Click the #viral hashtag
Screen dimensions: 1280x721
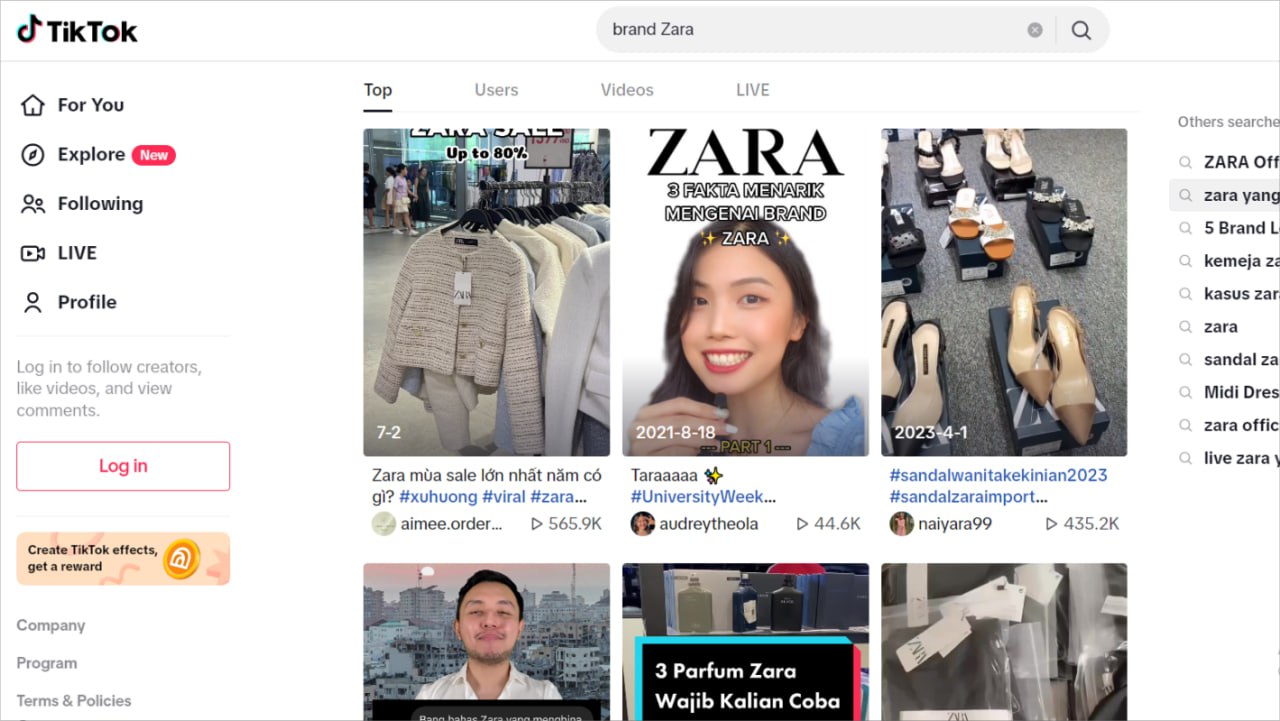[x=504, y=497]
